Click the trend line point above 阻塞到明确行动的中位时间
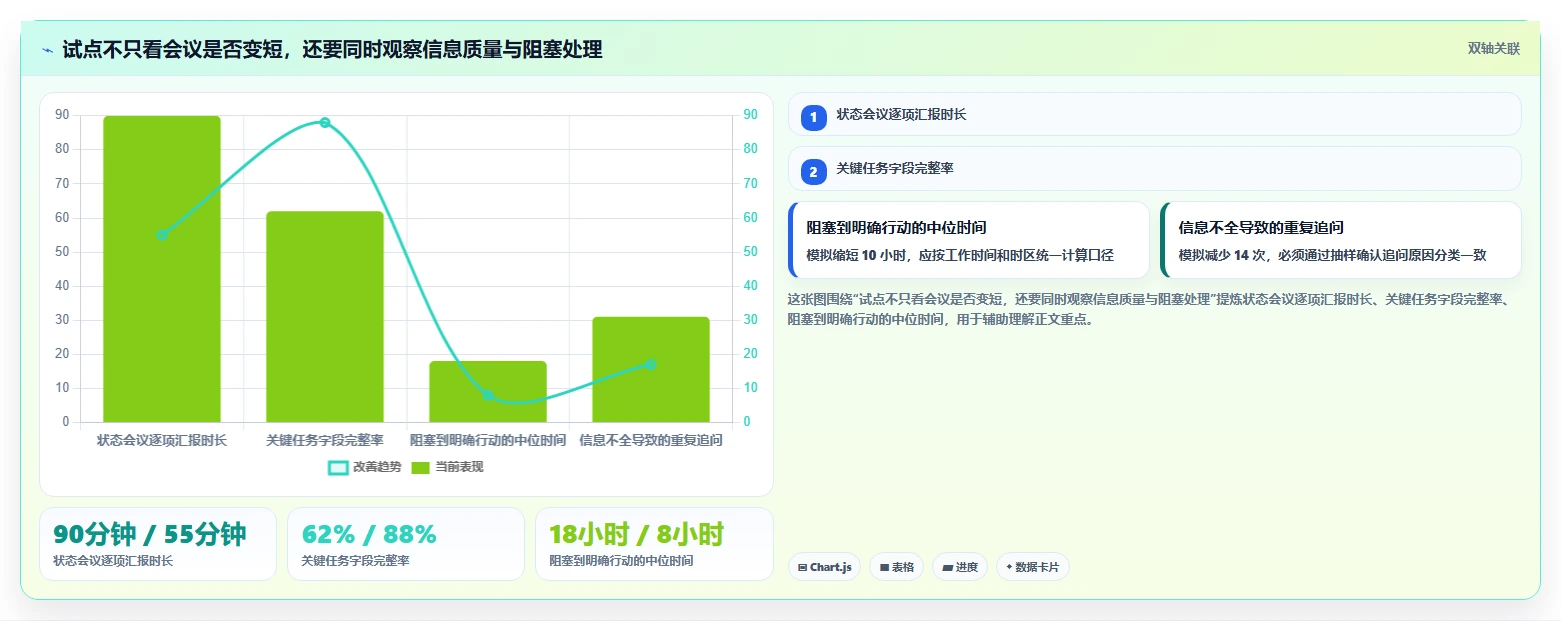Viewport: 1561px width, 621px height. 488,395
